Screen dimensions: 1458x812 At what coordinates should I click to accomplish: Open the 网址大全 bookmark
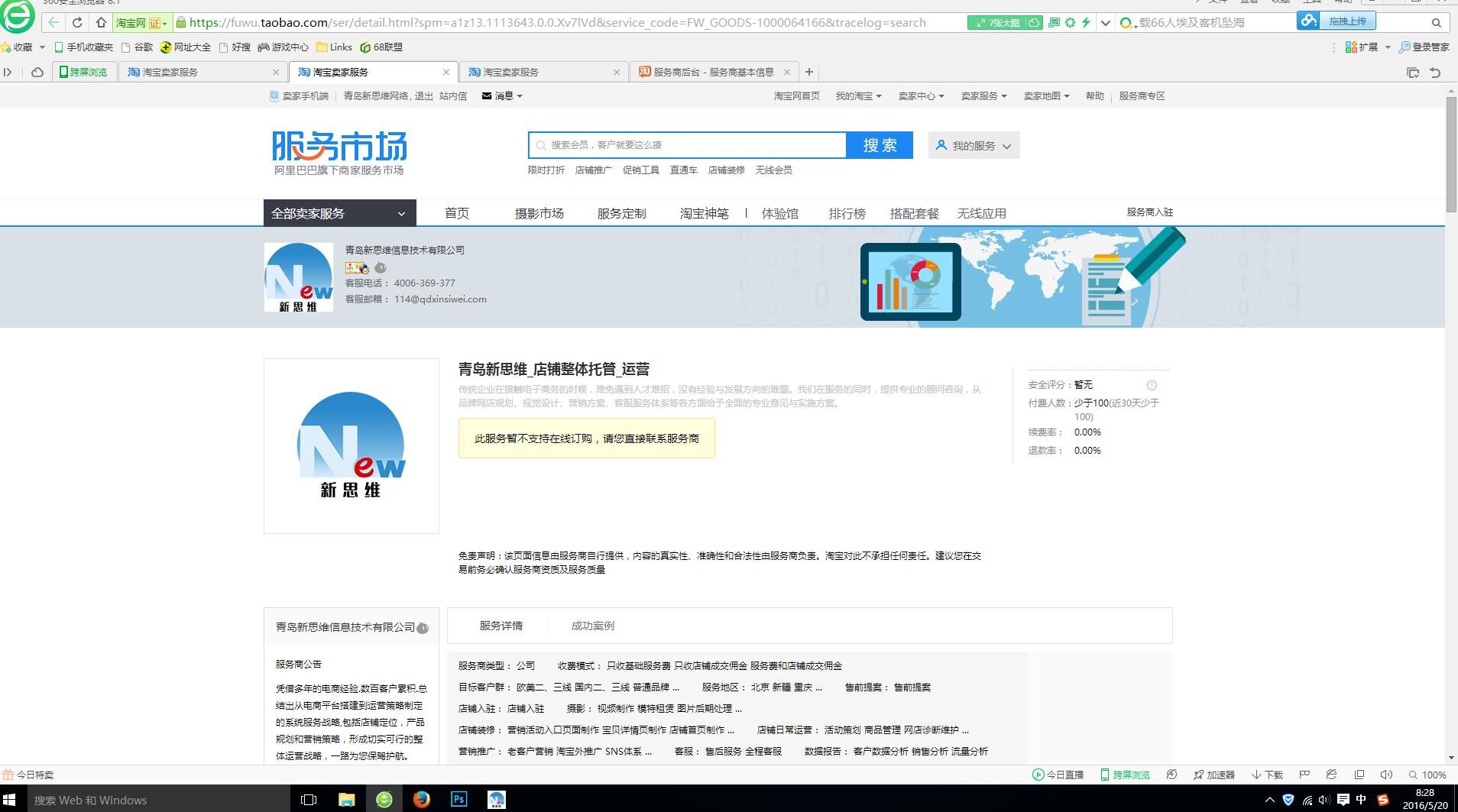[185, 47]
